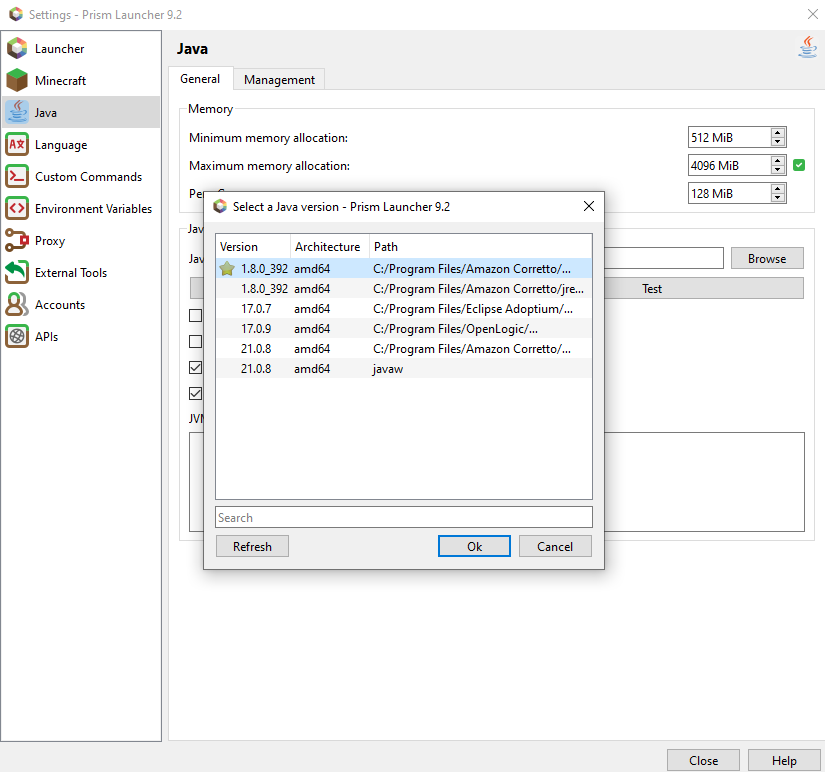Open APIs settings icon
Viewport: 825px width, 773px height.
point(17,337)
